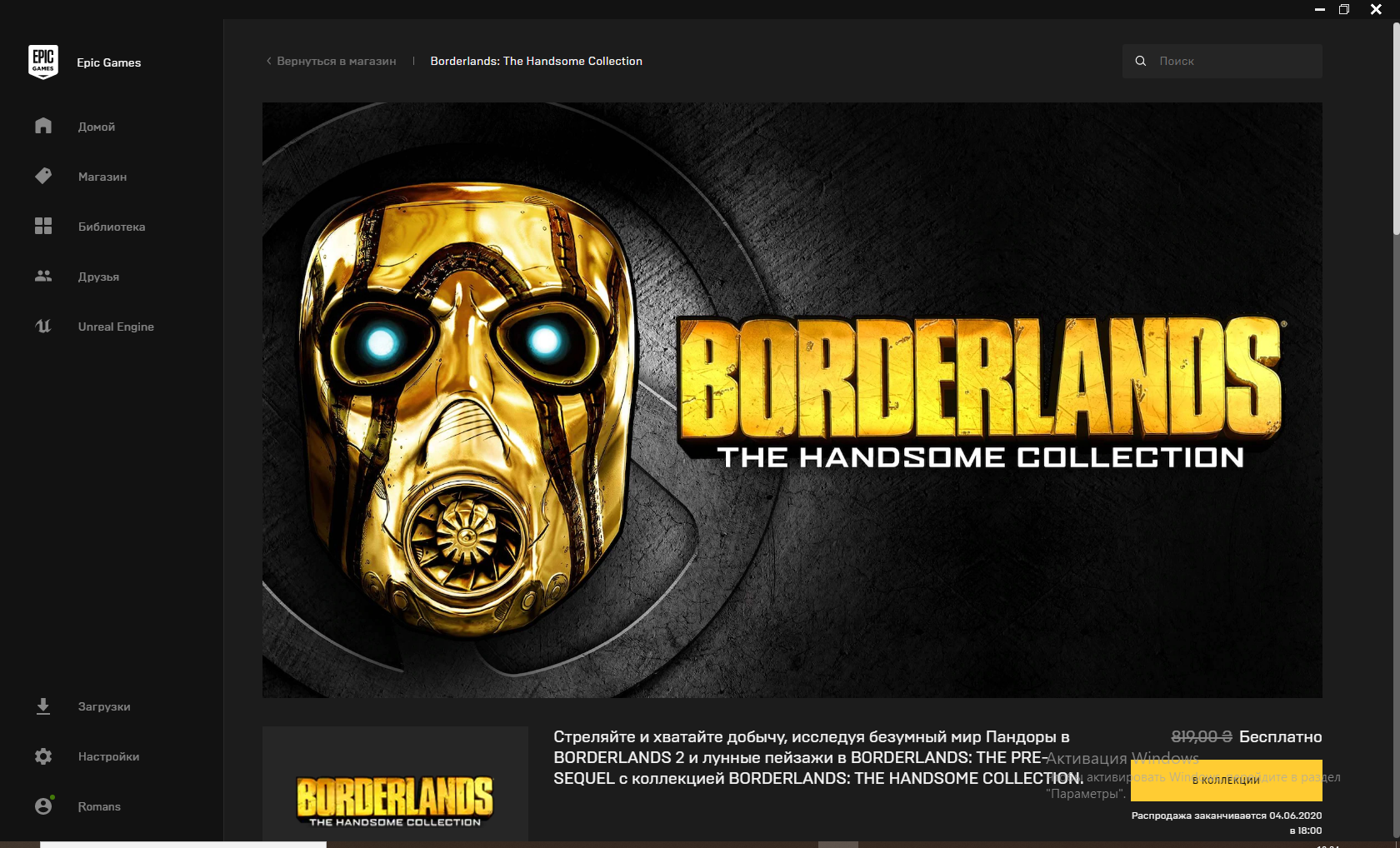Screen dimensions: 1400x848
Task: Select the Unreal Engine logo icon
Action: tap(43, 326)
